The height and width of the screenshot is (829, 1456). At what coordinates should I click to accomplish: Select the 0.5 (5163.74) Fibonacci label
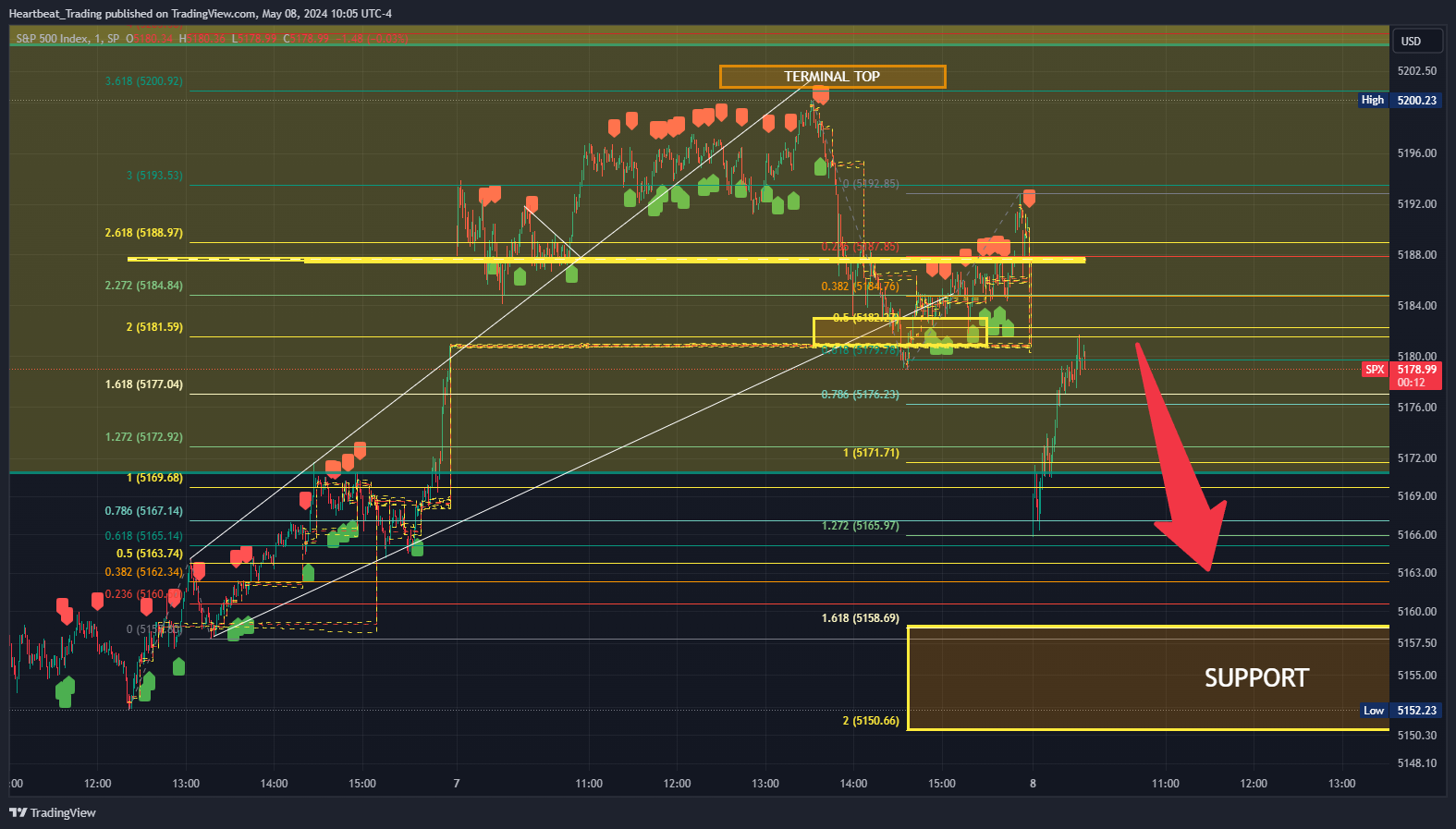pyautogui.click(x=150, y=554)
